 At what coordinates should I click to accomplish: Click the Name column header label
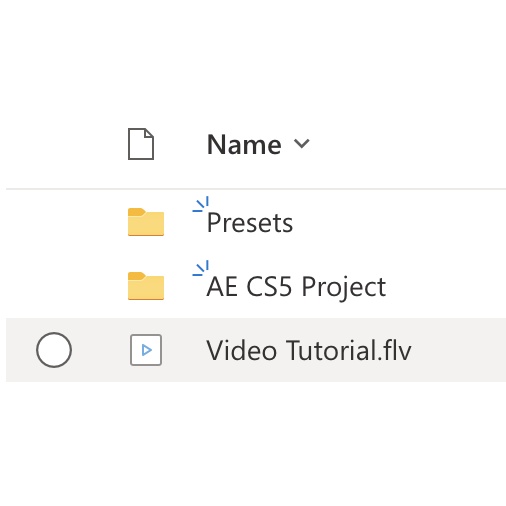click(x=244, y=144)
